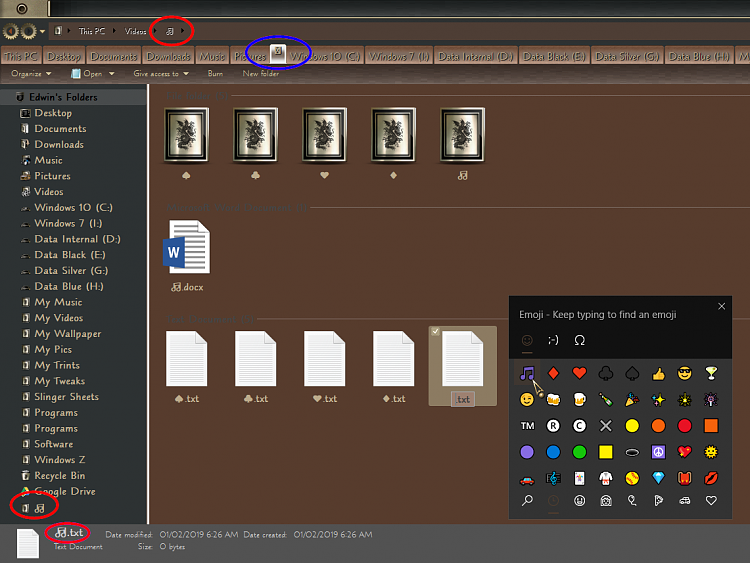Open the transport car emoji category
Image resolution: width=750 pixels, height=563 pixels.
click(684, 501)
